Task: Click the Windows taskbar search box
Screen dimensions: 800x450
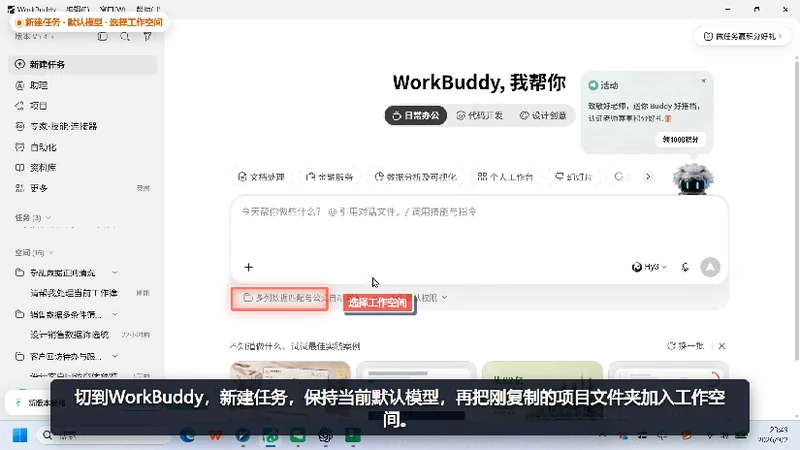Action: [102, 435]
